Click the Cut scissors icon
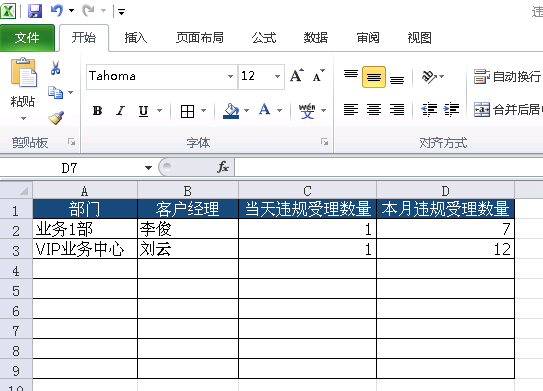 pos(55,68)
